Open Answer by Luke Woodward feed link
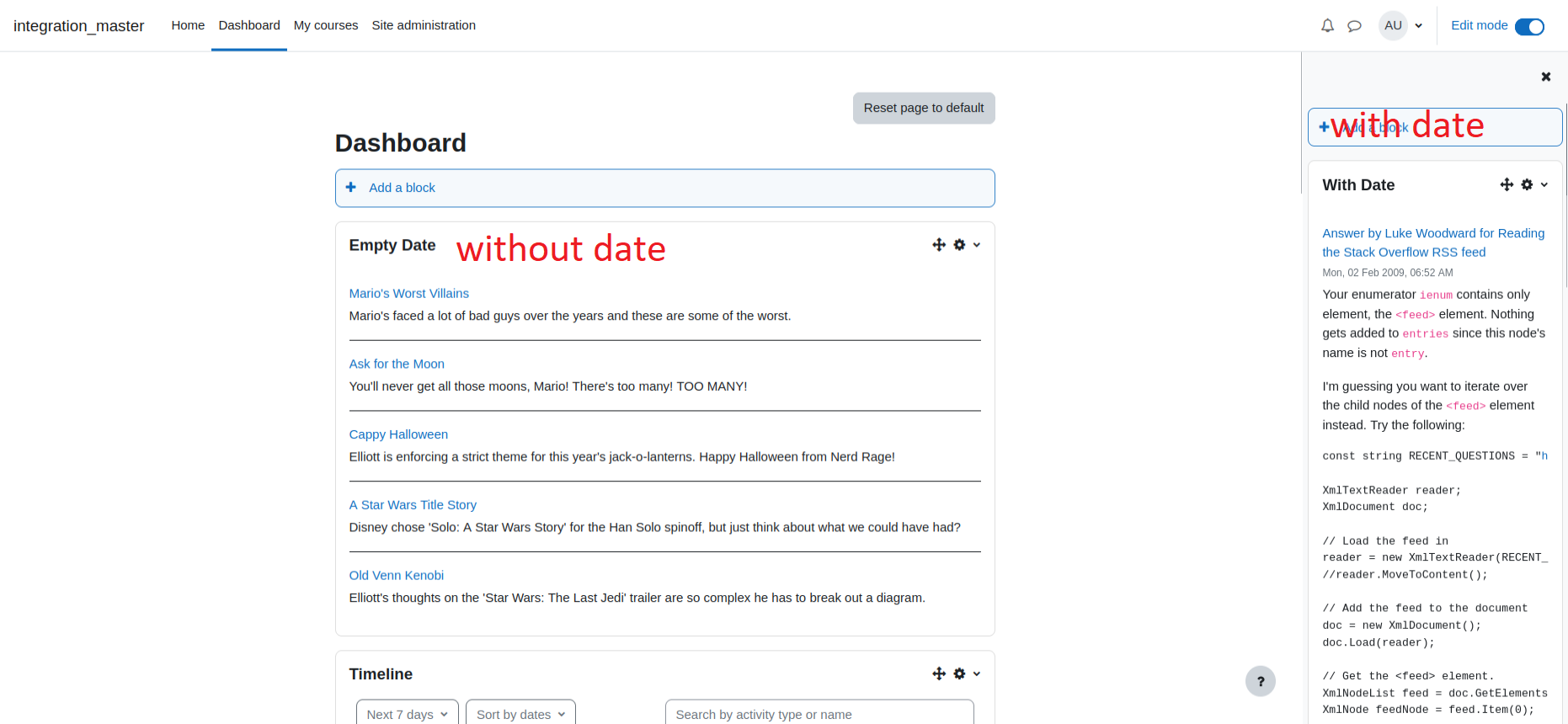 tap(1433, 242)
